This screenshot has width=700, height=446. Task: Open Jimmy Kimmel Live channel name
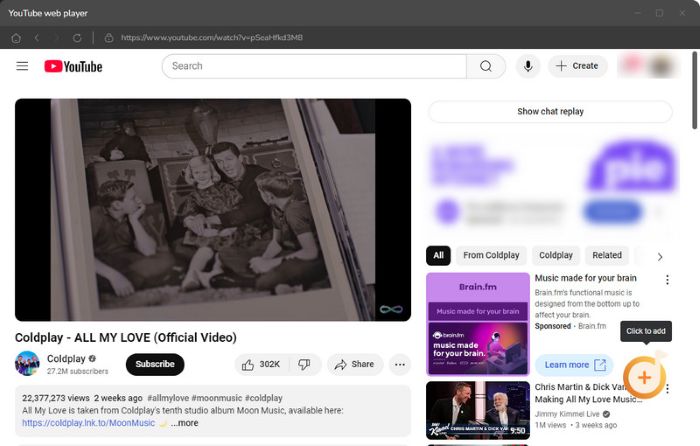567,414
